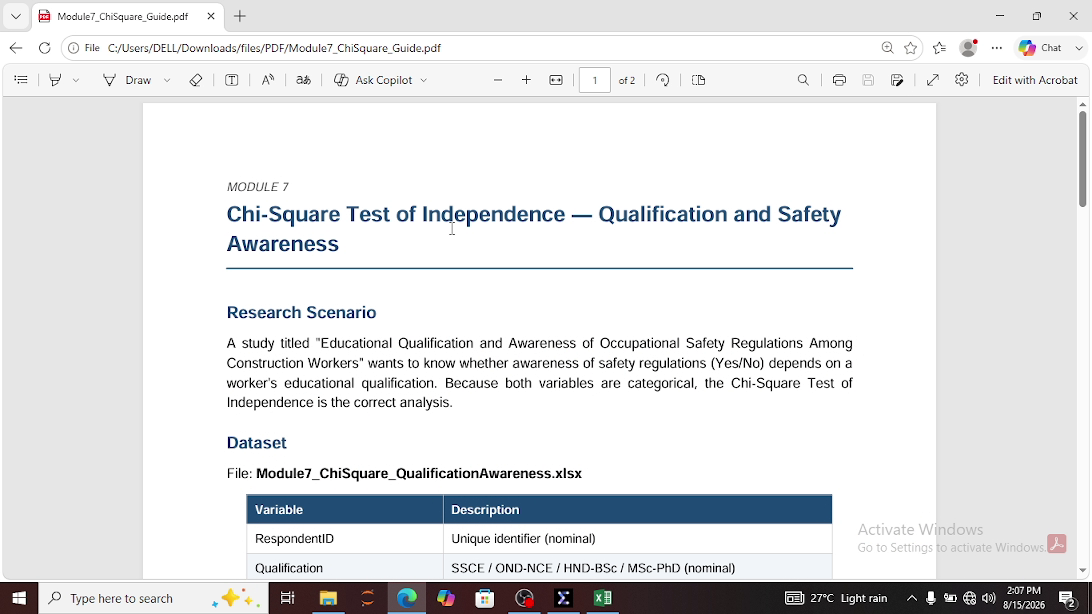The height and width of the screenshot is (614, 1092).
Task: Open a new browser tab
Action: click(240, 16)
